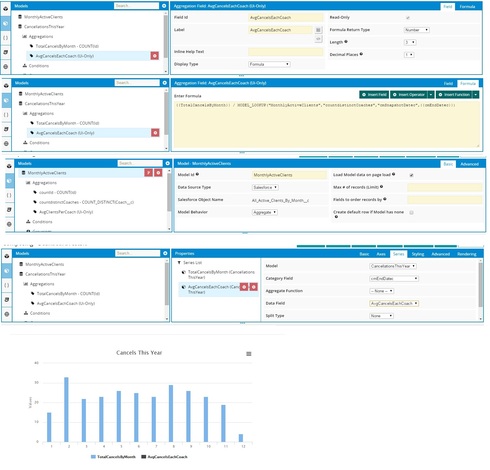Click the left red icon on highlighted MonthlyActiveClients row
Image resolution: width=490 pixels, height=470 pixels.
tap(148, 173)
